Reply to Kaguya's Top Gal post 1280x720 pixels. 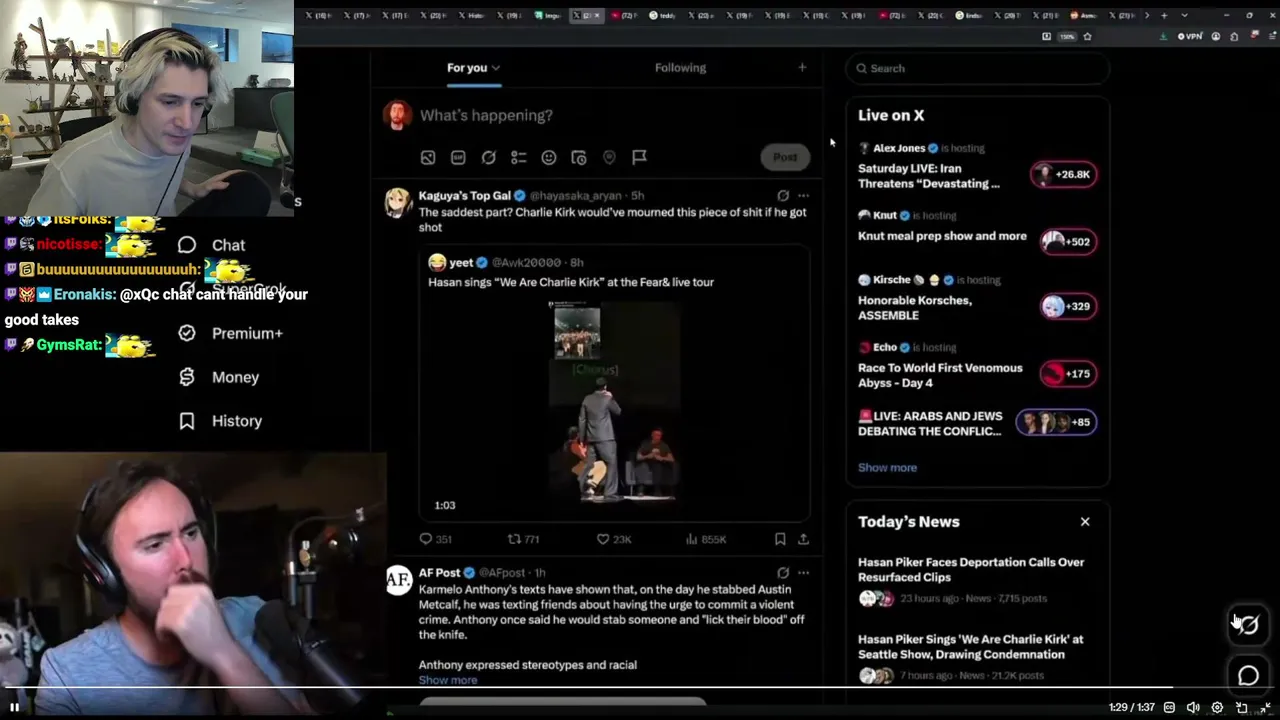pos(436,539)
